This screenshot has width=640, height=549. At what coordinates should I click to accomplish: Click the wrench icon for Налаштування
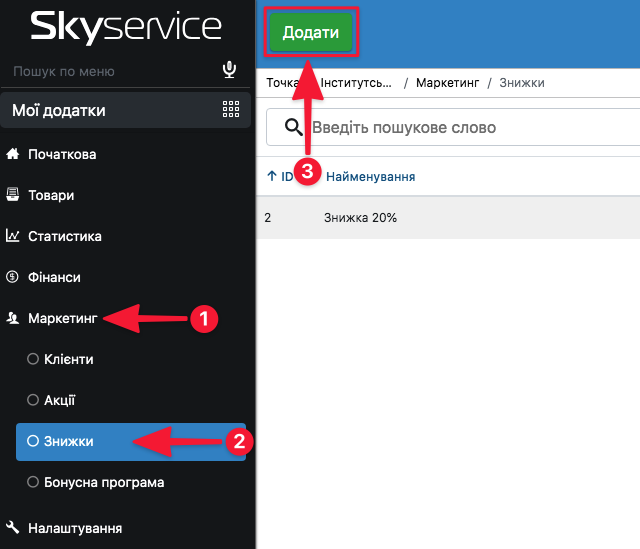(x=13, y=527)
